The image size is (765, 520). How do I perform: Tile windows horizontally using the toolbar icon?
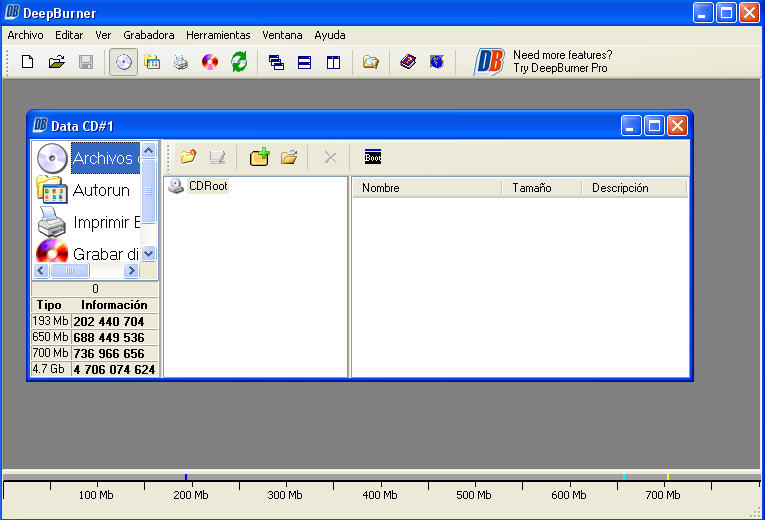tap(304, 62)
